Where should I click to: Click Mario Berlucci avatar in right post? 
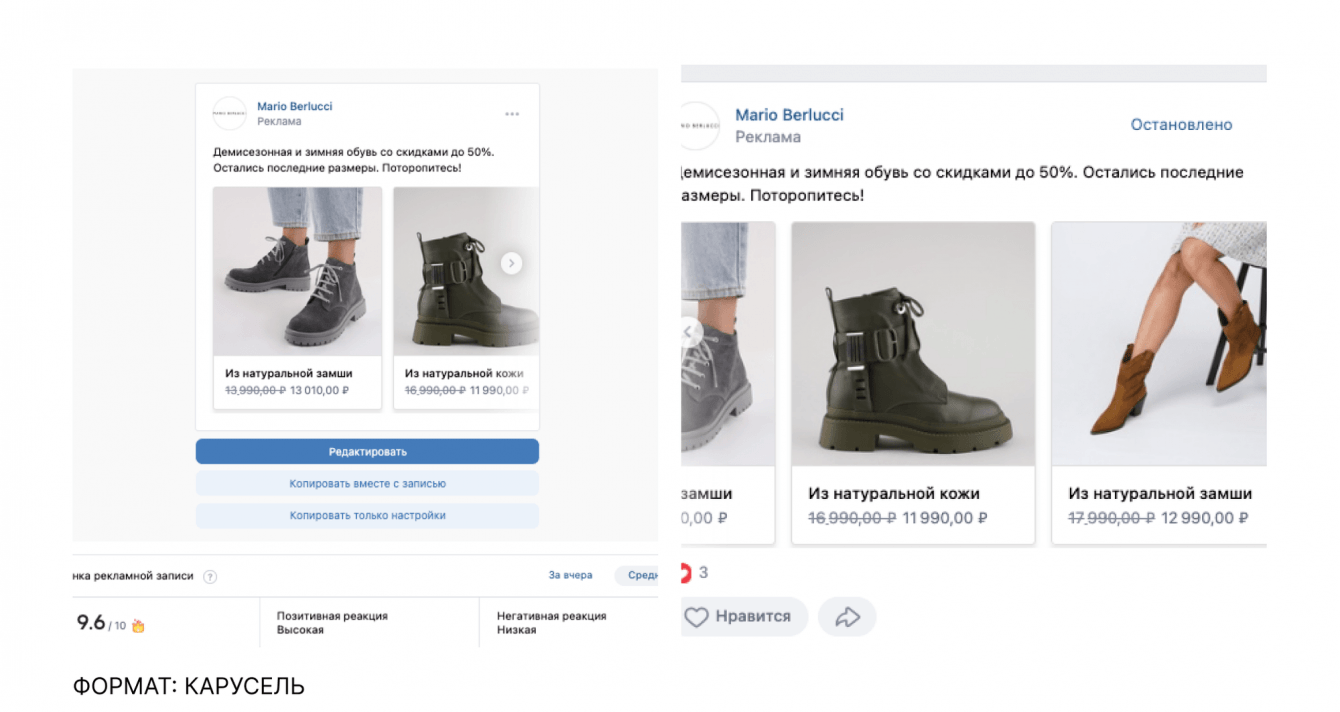(x=698, y=126)
